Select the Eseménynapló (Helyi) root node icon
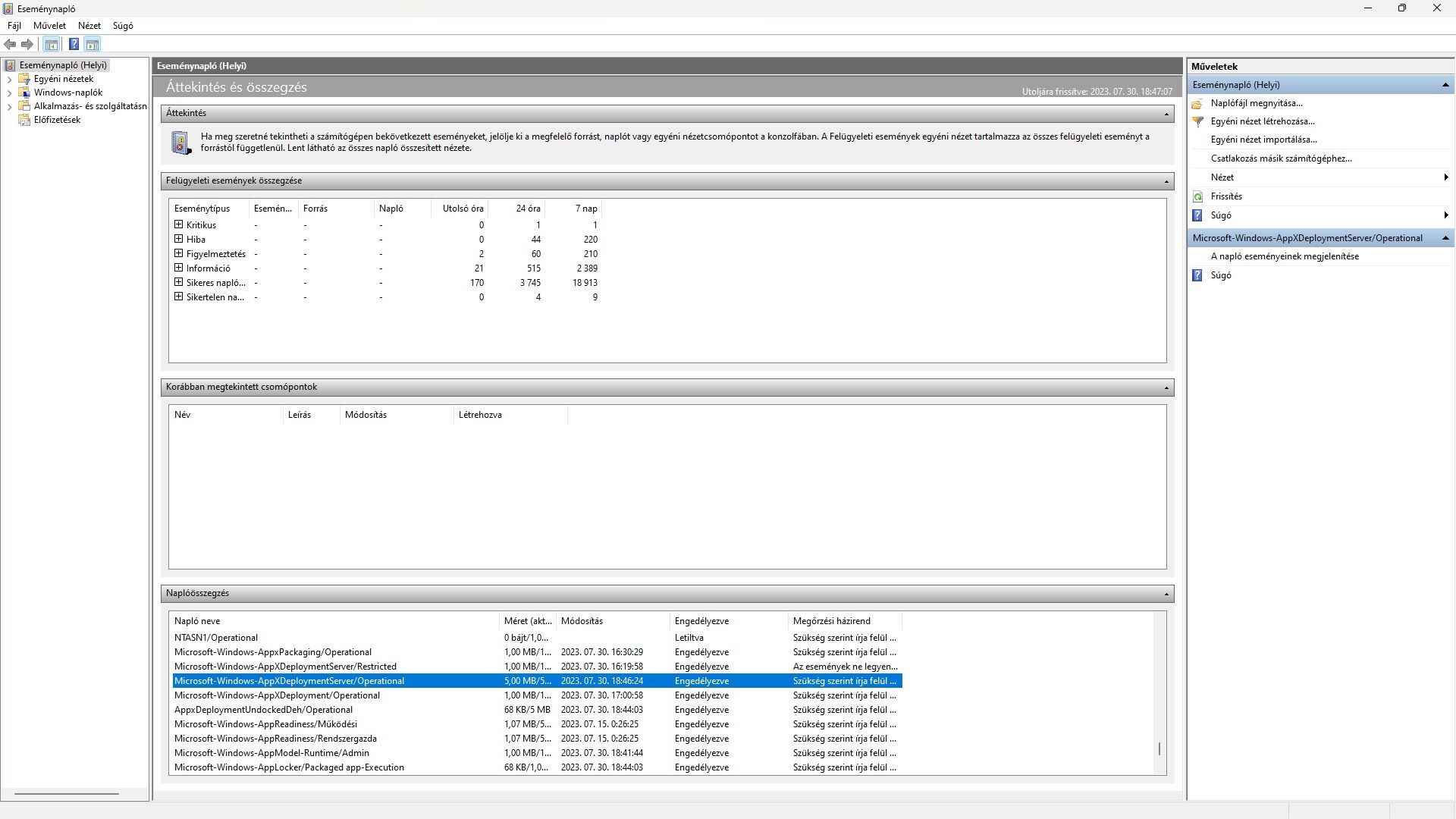1456x819 pixels. coord(10,65)
